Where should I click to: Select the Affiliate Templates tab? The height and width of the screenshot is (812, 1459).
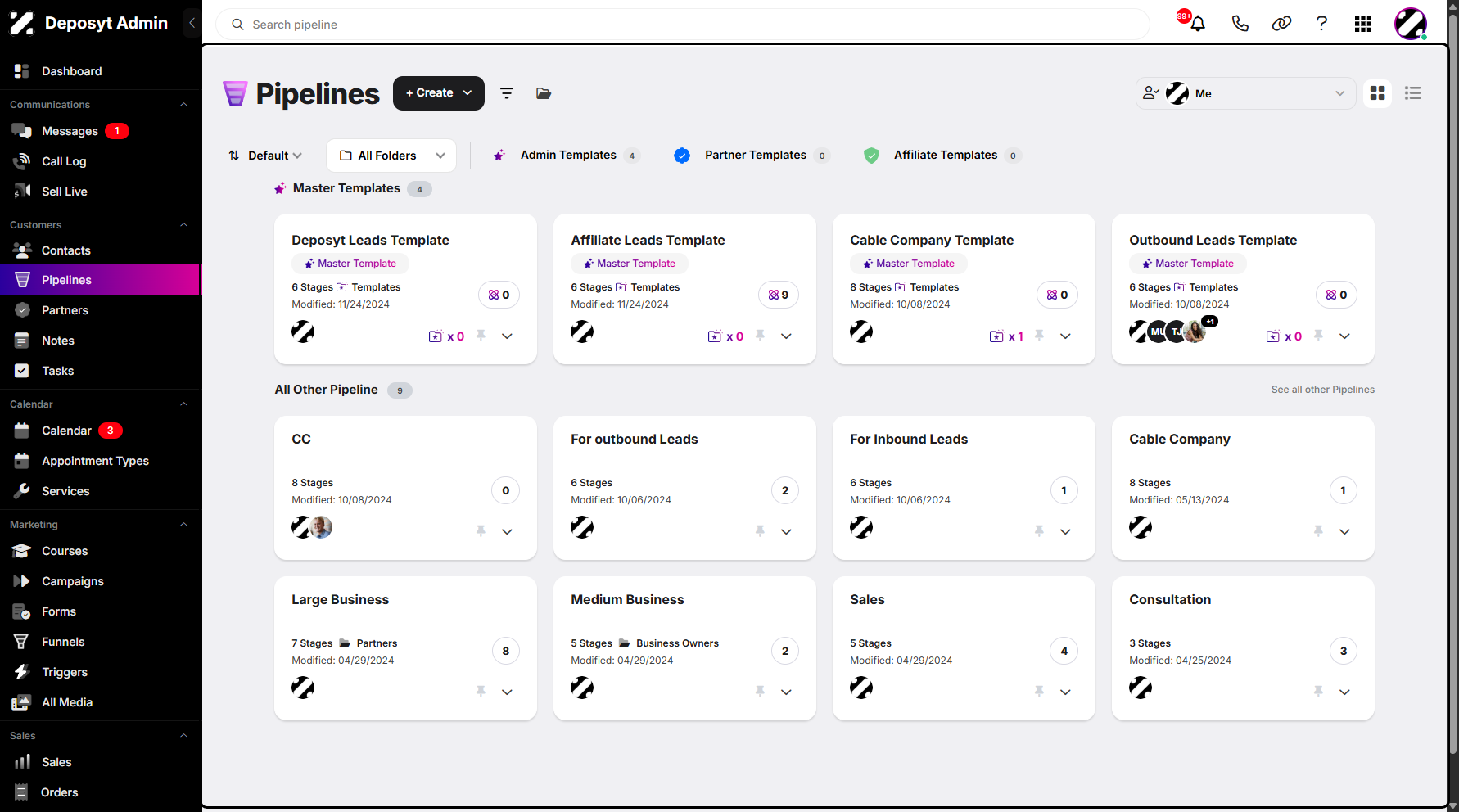coord(942,156)
